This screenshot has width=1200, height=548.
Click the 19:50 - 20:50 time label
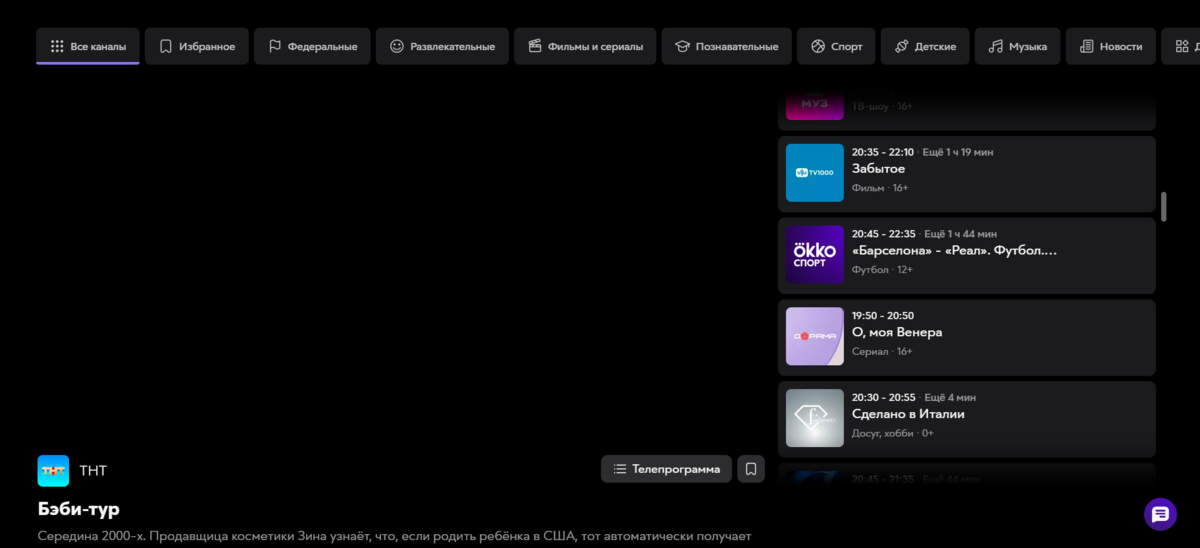tap(883, 315)
